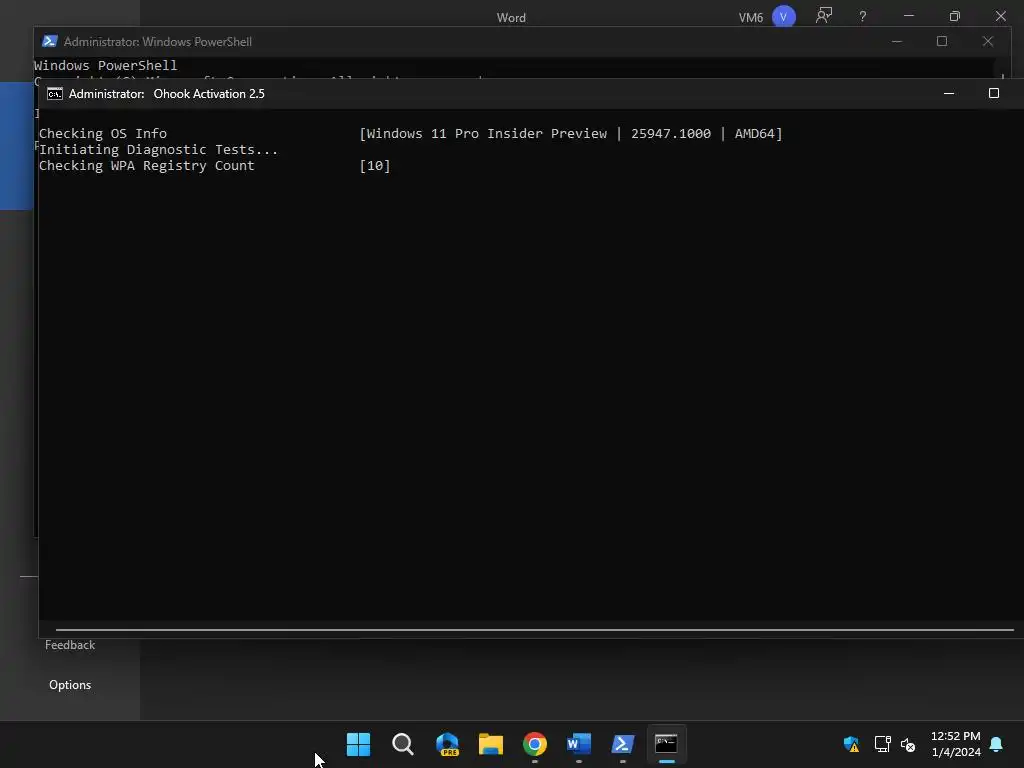Switch to Google Chrome on taskbar
The image size is (1024, 768).
534,744
